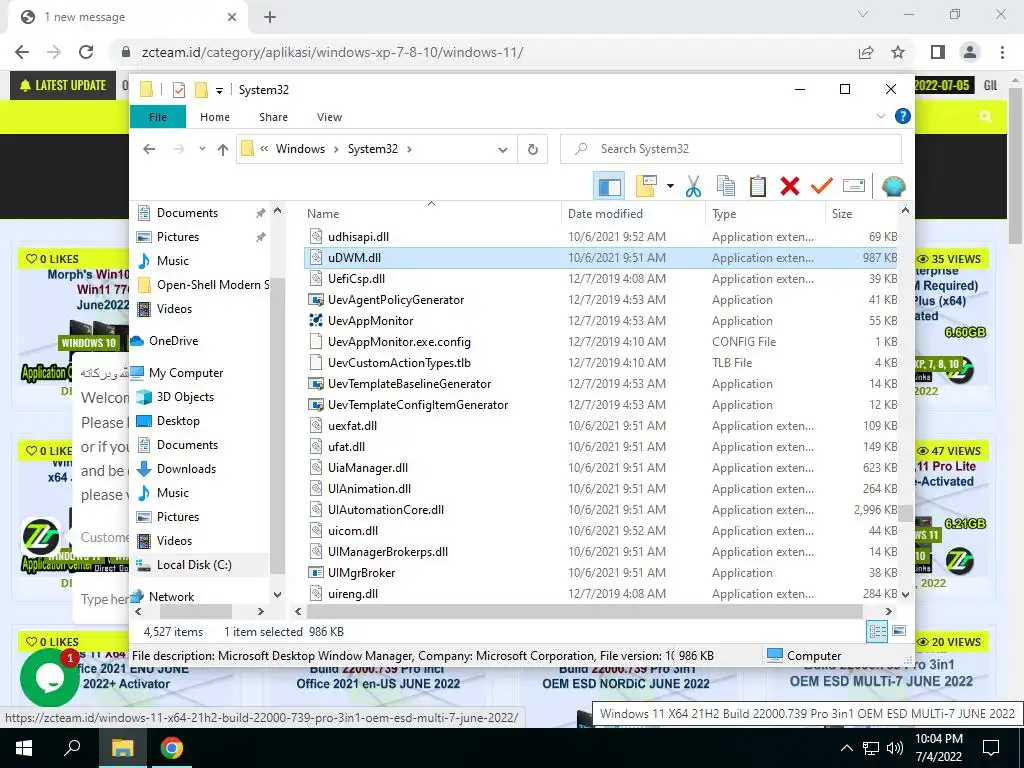The image size is (1024, 768).
Task: Sort files by Type column
Action: [765, 214]
